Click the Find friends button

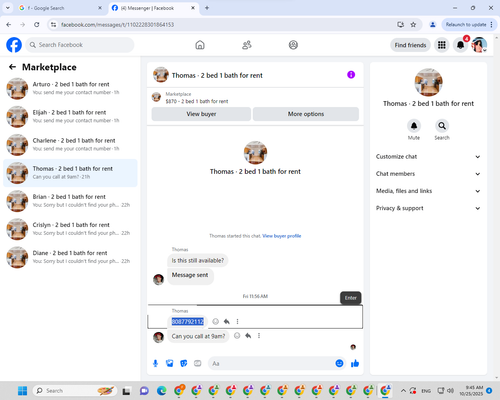(x=410, y=45)
